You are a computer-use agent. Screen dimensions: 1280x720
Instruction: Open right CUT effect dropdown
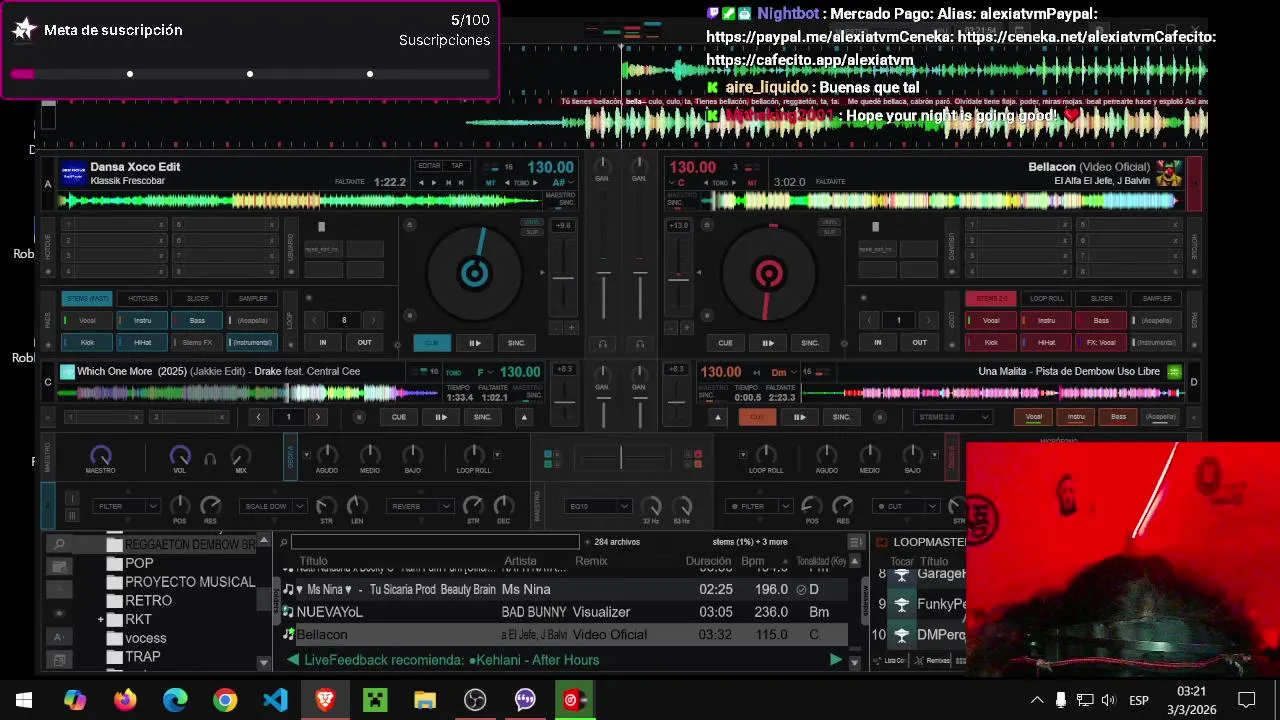905,506
